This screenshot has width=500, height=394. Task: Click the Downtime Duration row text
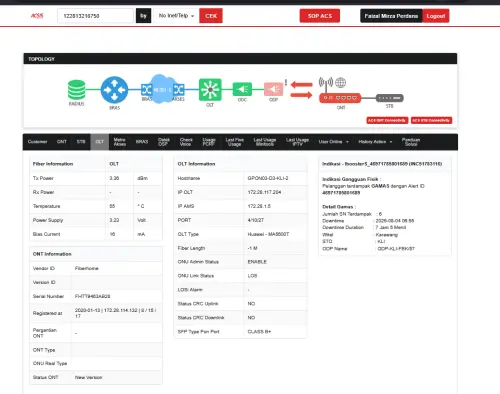(x=364, y=227)
